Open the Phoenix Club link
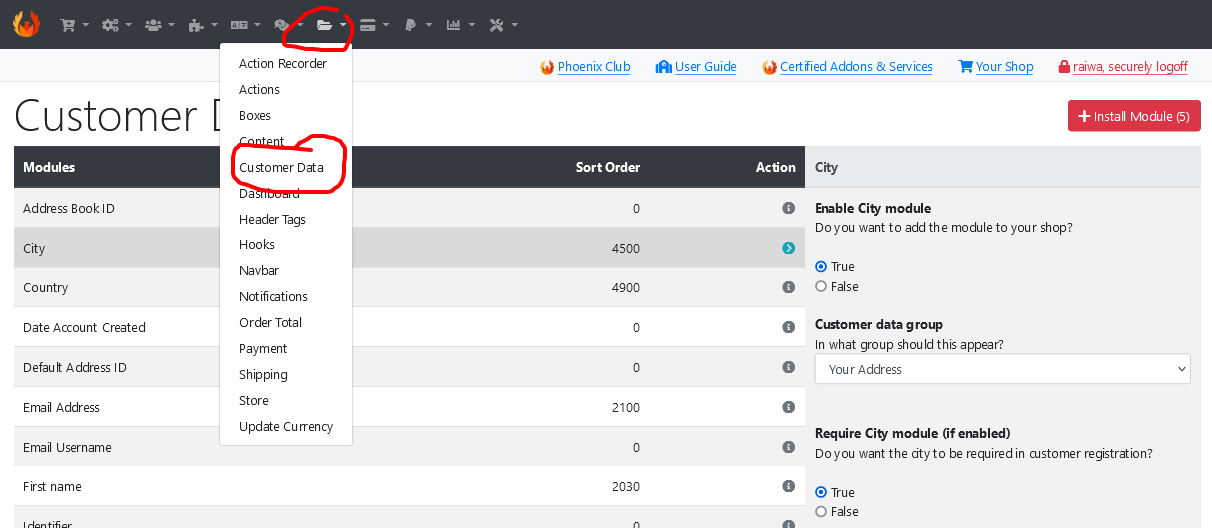The width and height of the screenshot is (1212, 528). [x=585, y=67]
